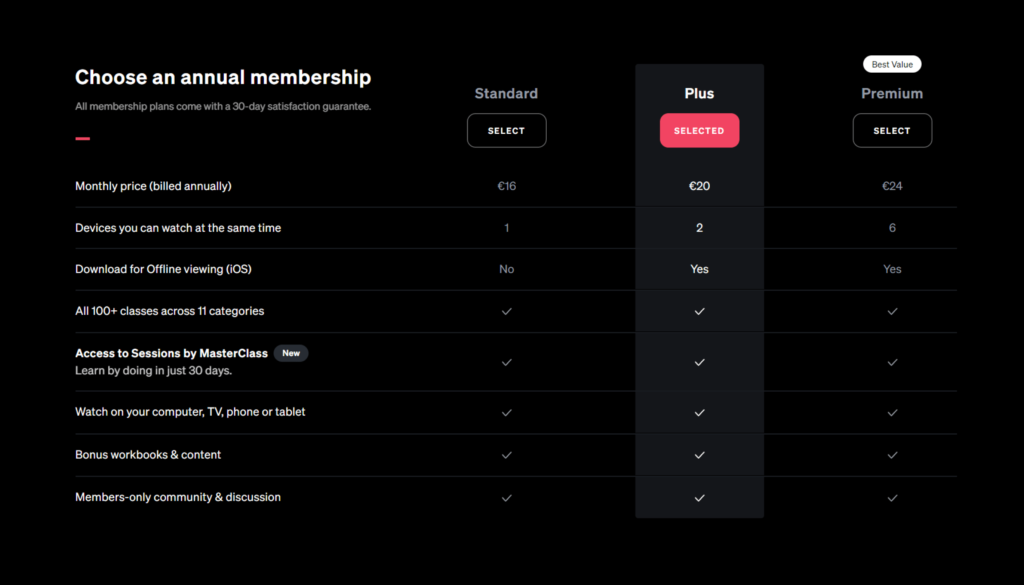1024x585 pixels.
Task: Choose the Premium plan Select button
Action: [892, 131]
